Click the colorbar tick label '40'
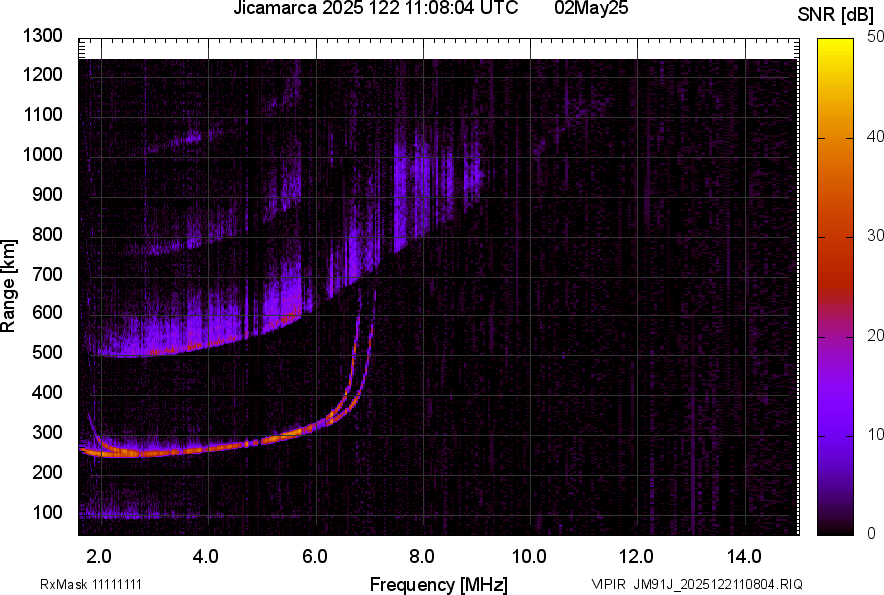 875,136
